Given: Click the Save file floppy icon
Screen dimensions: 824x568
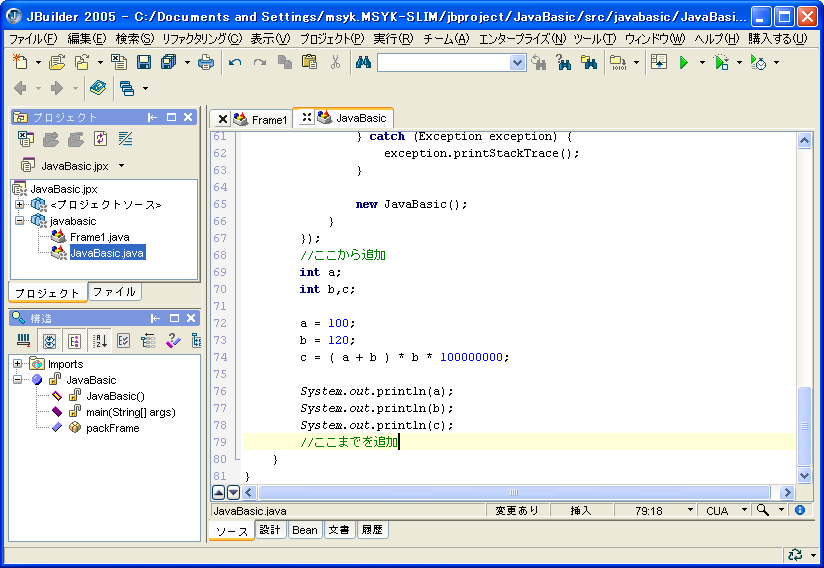Looking at the screenshot, I should [144, 62].
